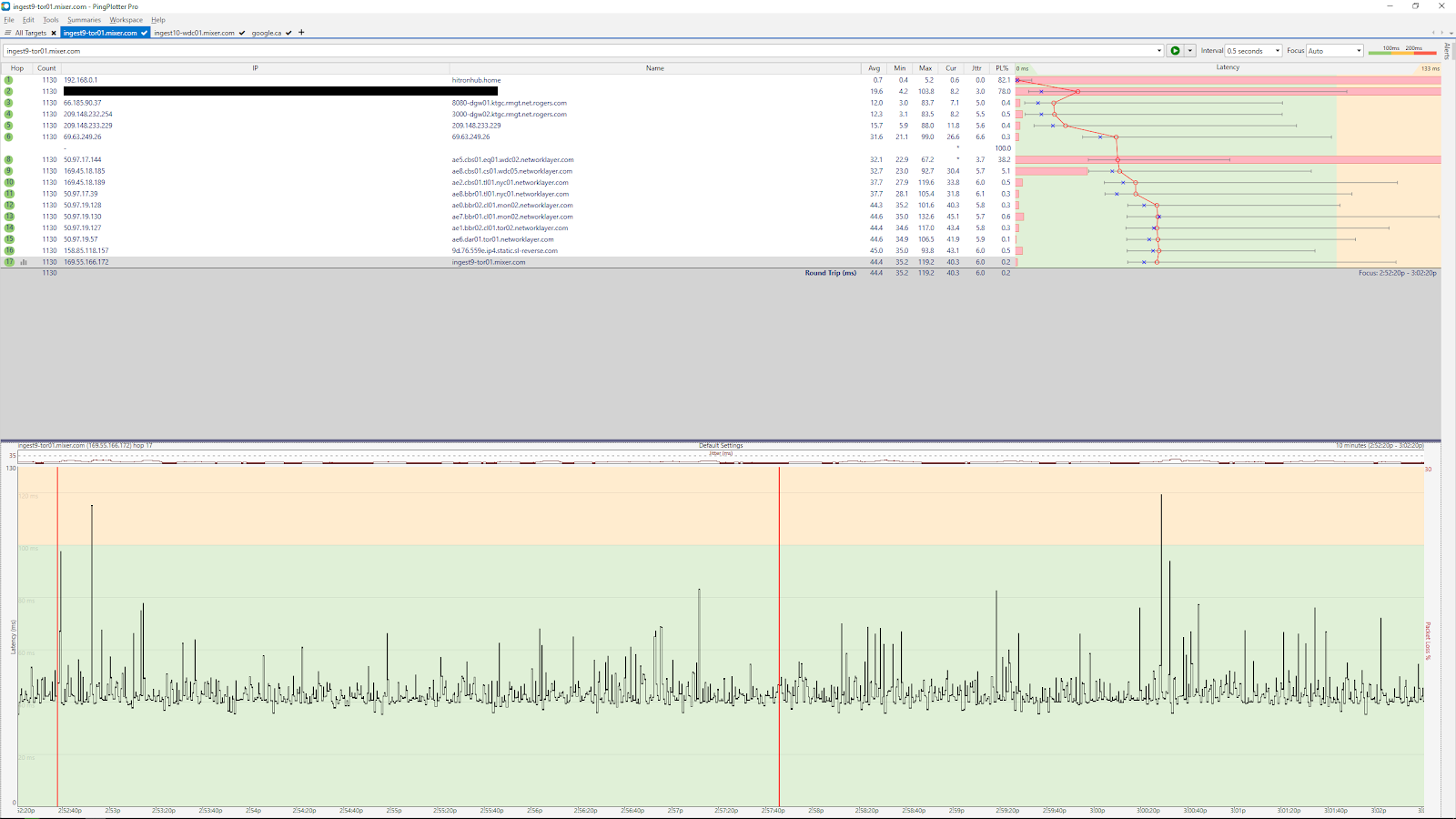Open the Workspace menu
The height and width of the screenshot is (819, 1456).
[126, 20]
